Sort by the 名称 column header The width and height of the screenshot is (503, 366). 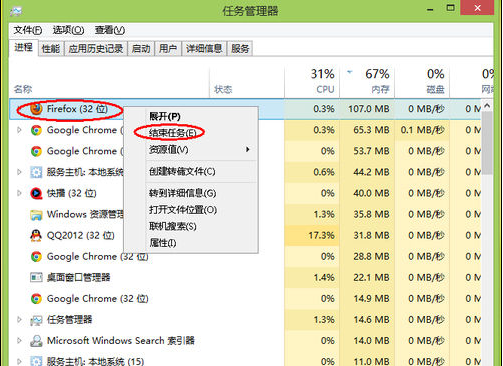[x=109, y=82]
